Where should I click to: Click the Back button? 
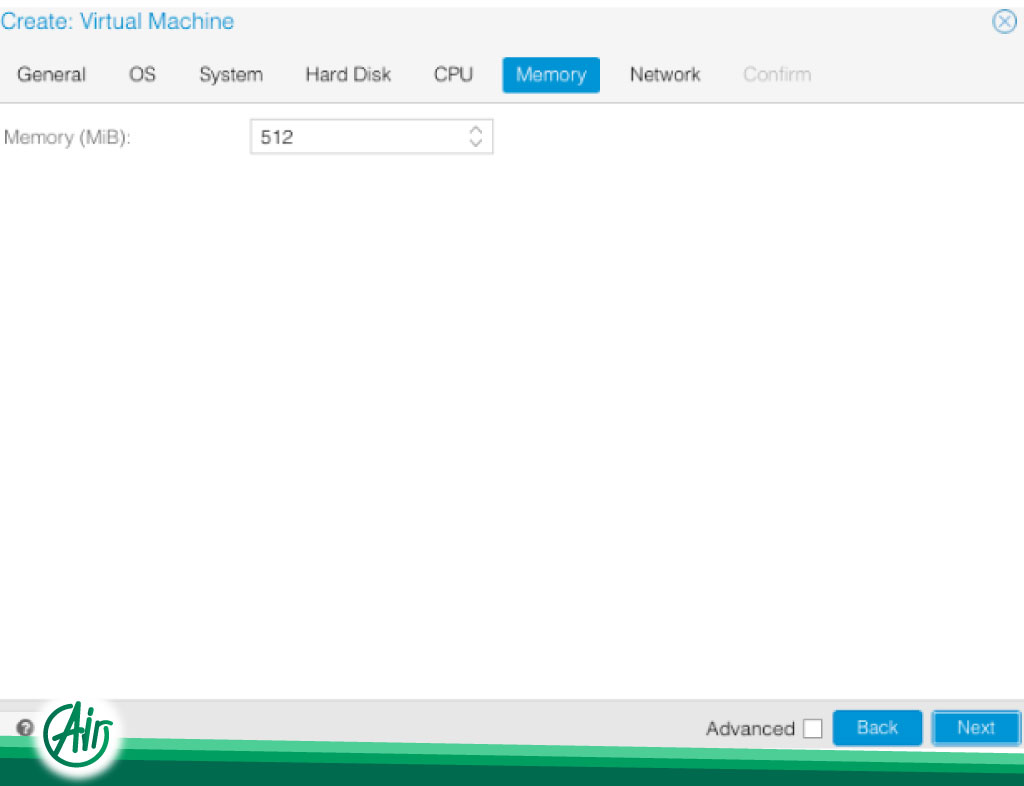(877, 728)
